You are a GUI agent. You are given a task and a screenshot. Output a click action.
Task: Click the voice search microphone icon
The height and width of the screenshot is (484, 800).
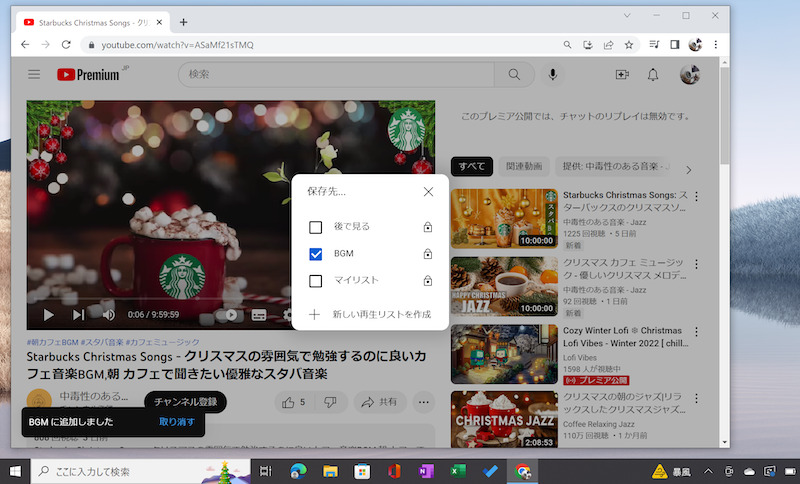point(553,75)
